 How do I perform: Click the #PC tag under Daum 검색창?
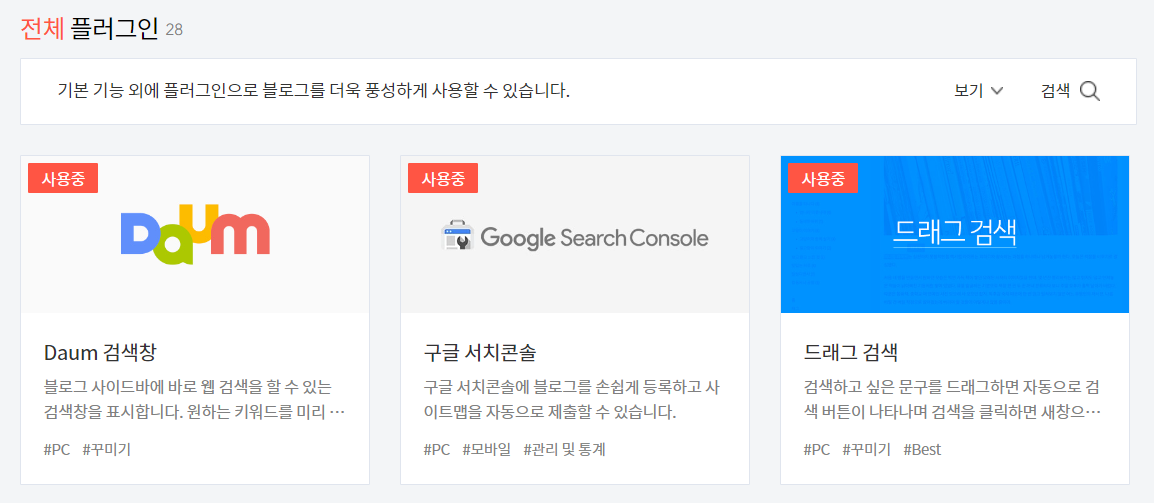(x=57, y=449)
